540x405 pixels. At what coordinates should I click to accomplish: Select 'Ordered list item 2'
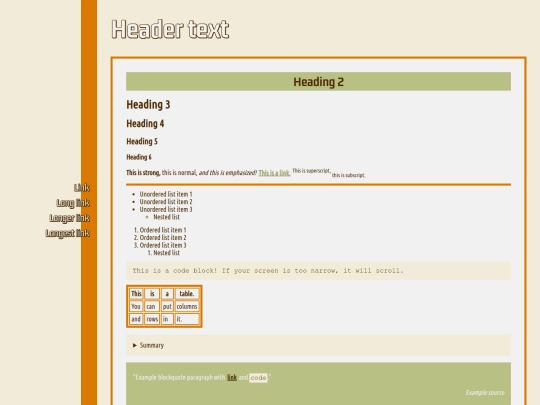point(163,238)
